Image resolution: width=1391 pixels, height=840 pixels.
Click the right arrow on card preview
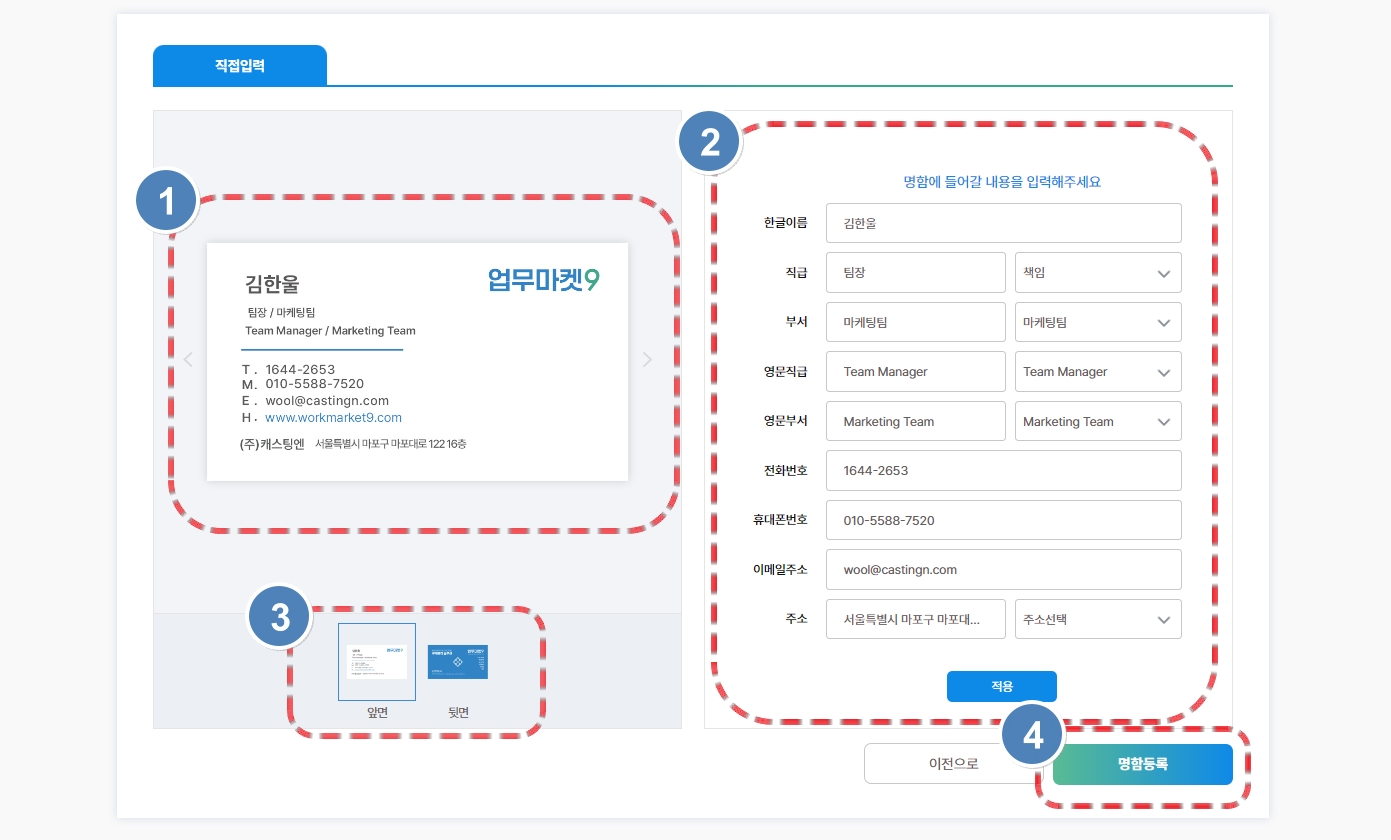click(647, 360)
